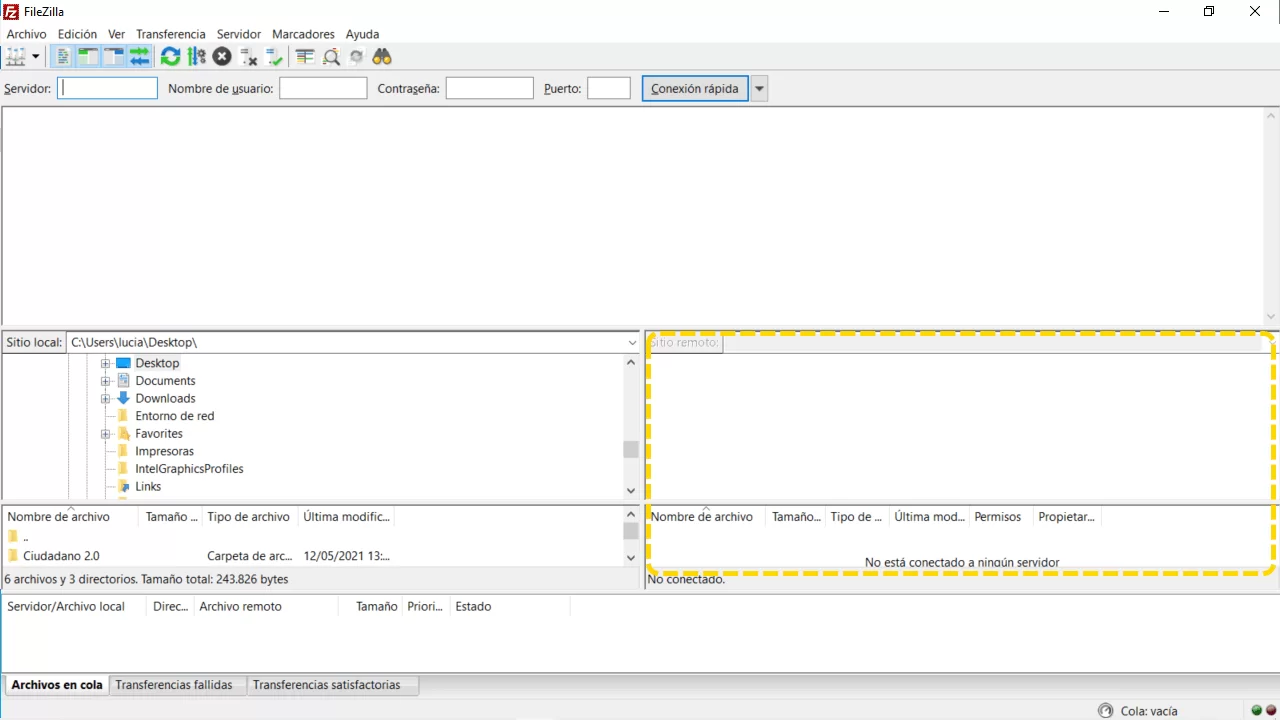Select the Desktop folder in tree
The image size is (1280, 720).
click(x=157, y=363)
